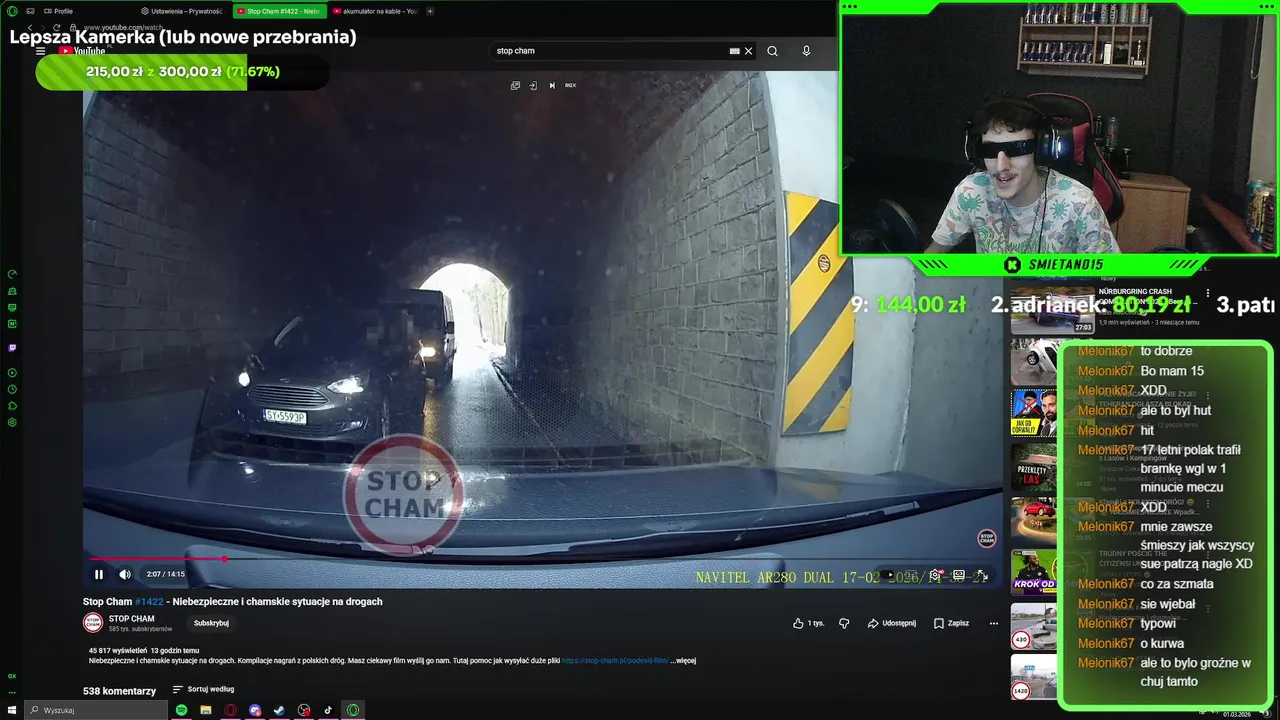Switch to the Ustawienia – Prywatność tab
Screen dimensions: 1280x720
pos(182,11)
